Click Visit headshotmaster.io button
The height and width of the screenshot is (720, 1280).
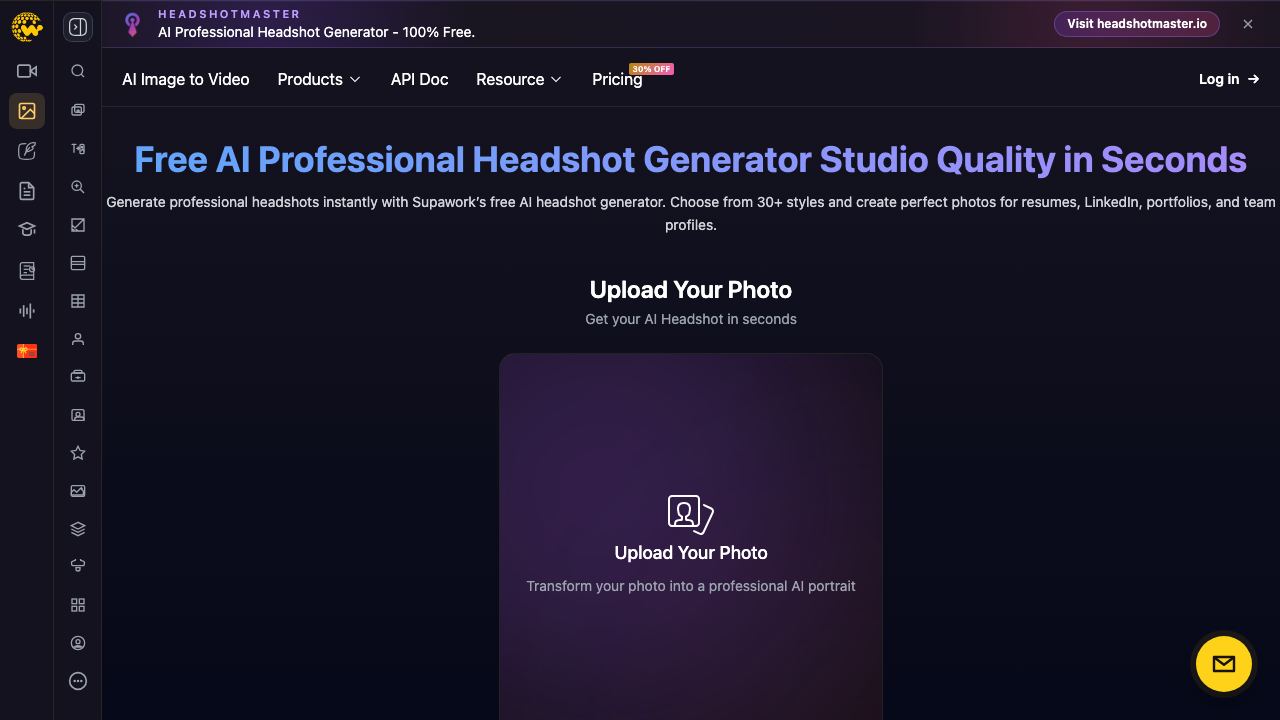point(1136,24)
